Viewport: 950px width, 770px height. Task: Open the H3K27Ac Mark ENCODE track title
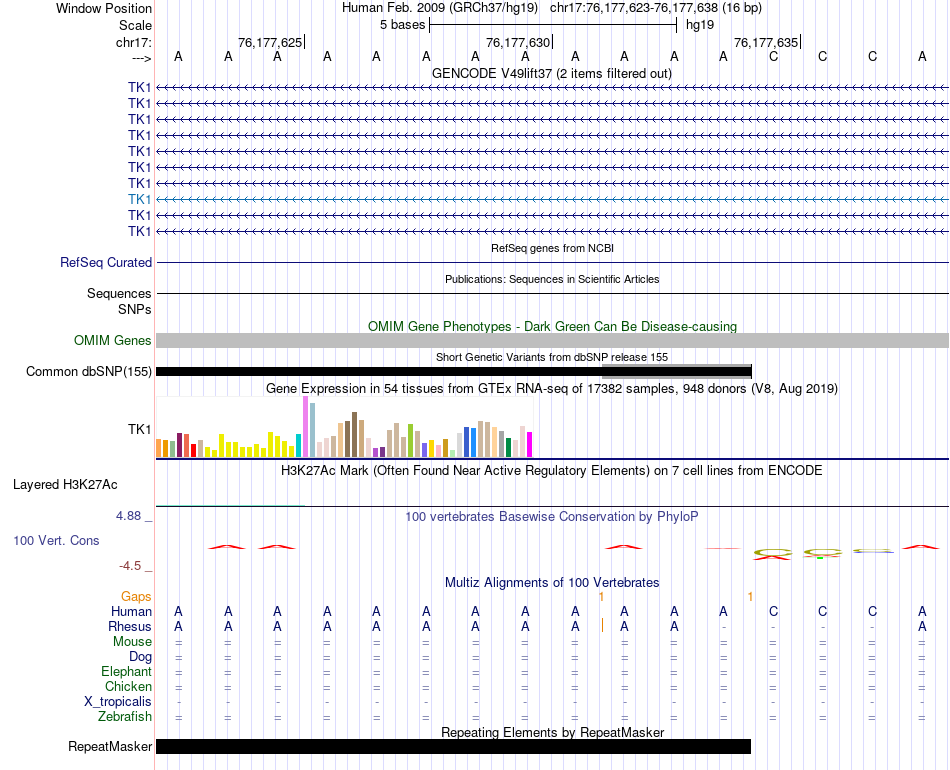552,471
